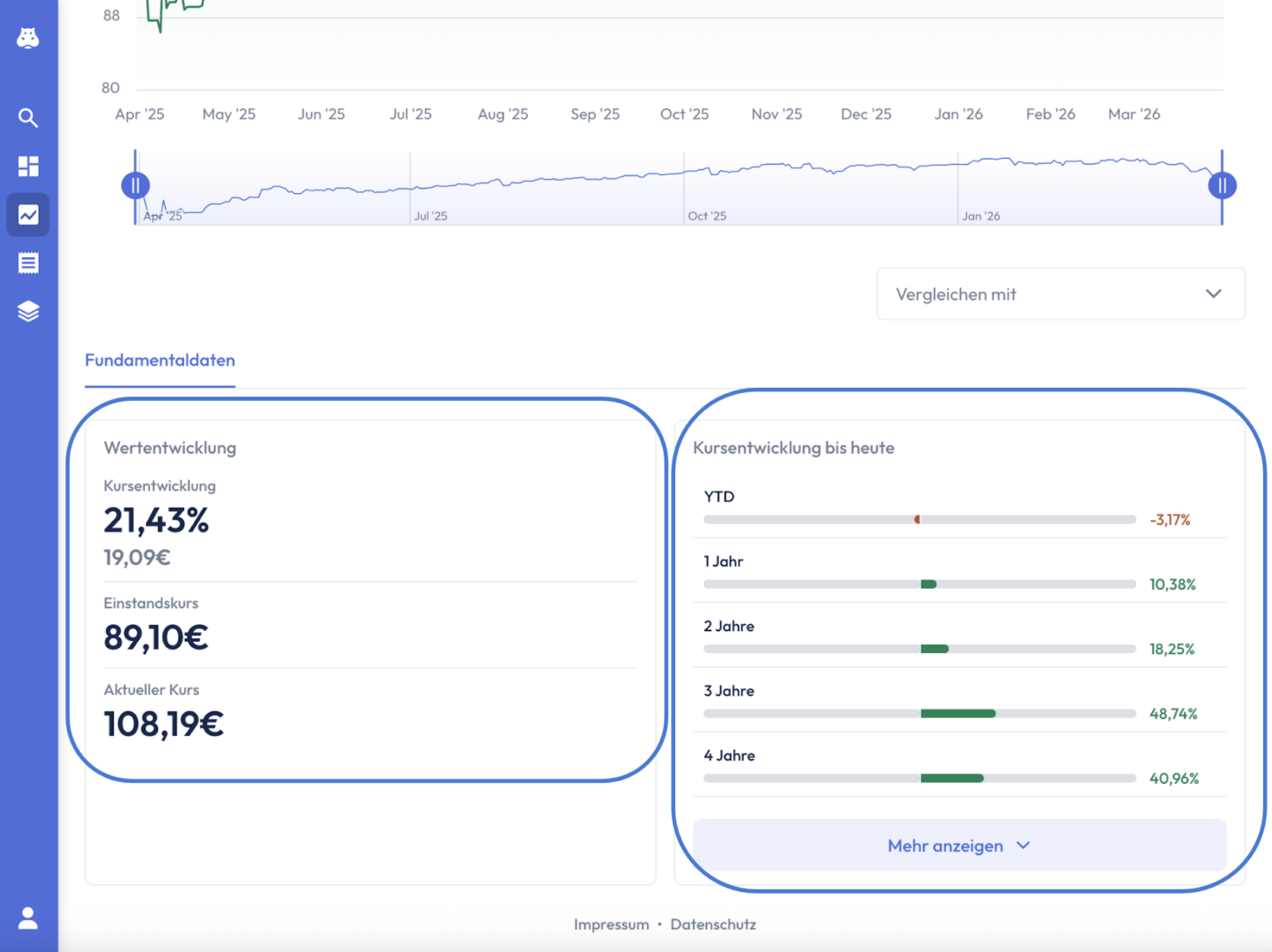The image size is (1272, 952).
Task: Open search via the magnifier icon
Action: (x=28, y=118)
